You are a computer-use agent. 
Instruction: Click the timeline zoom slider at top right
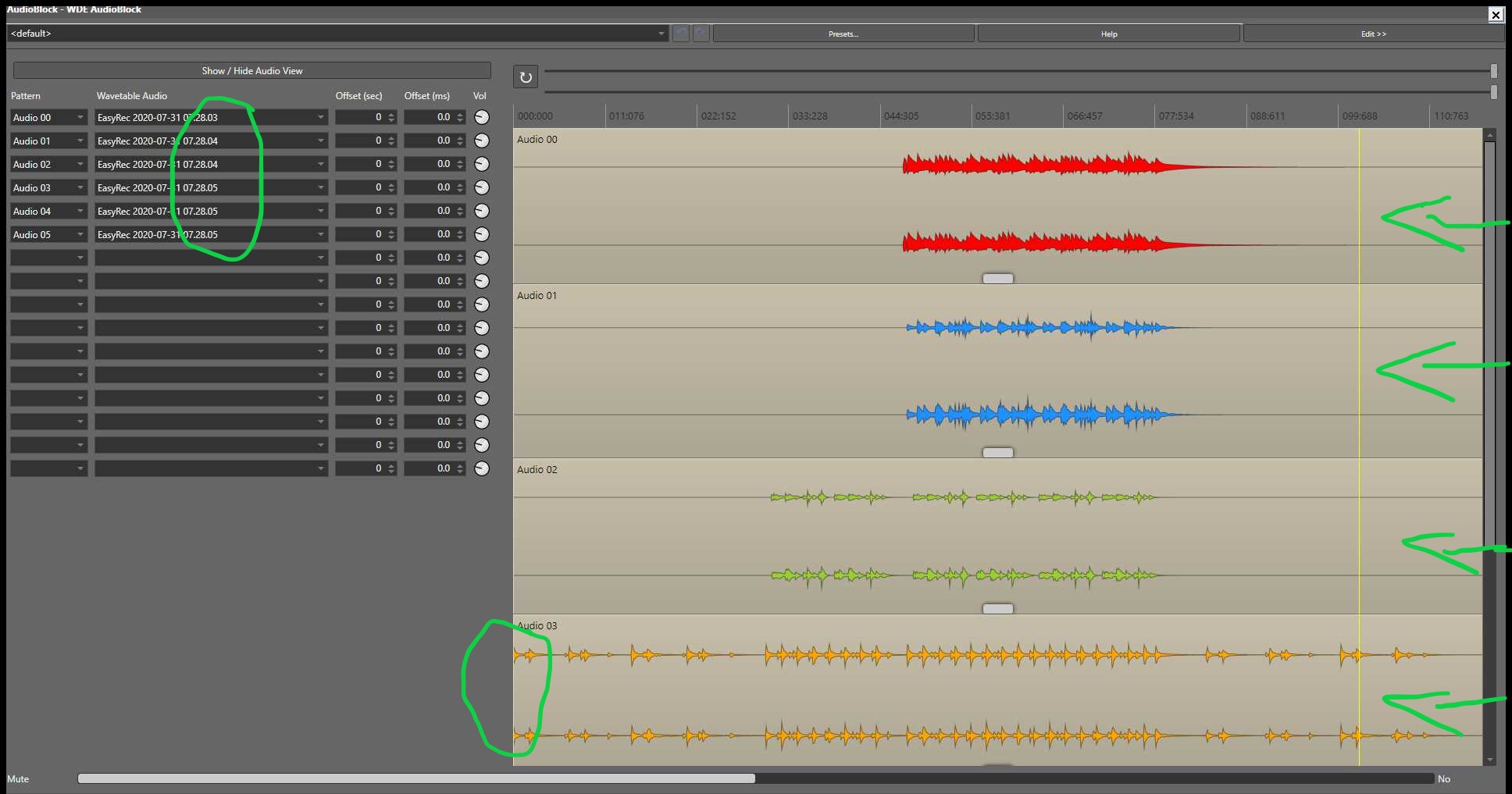click(x=1493, y=71)
